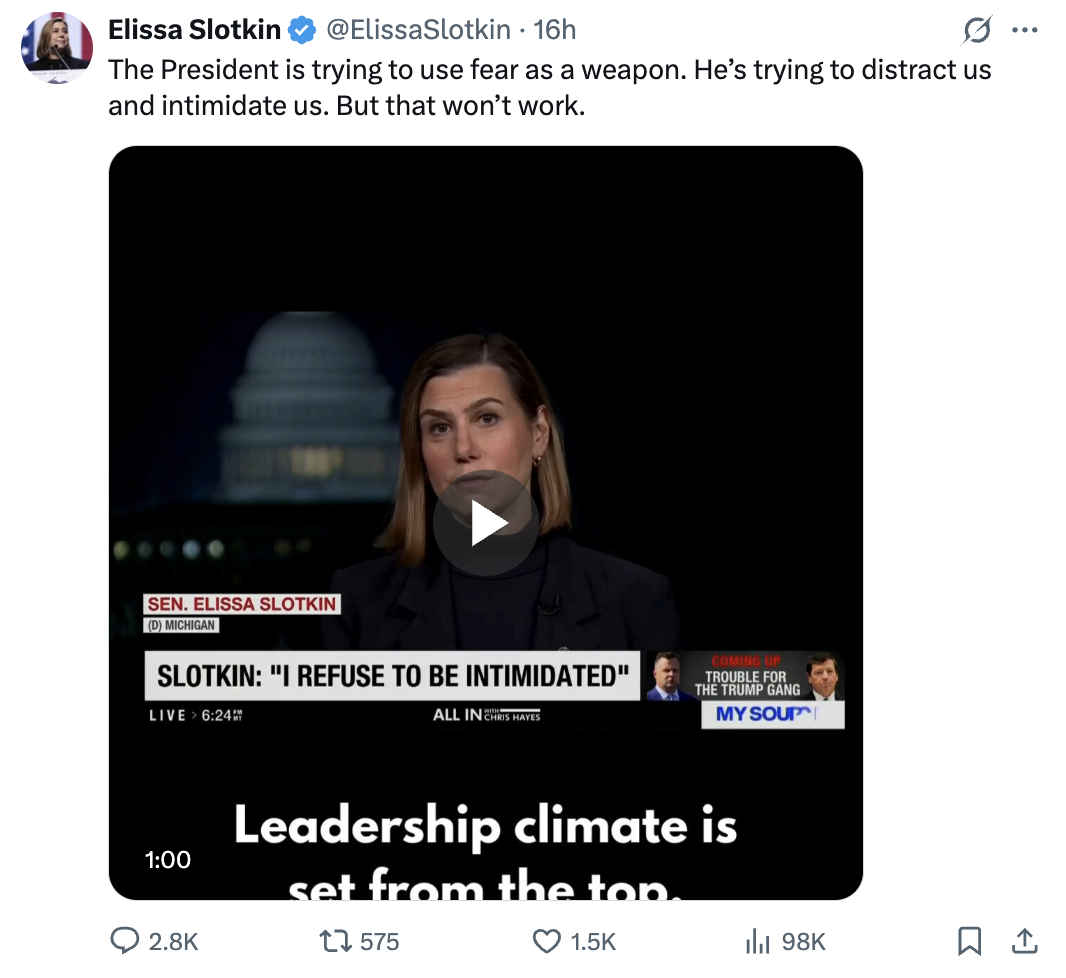Open the share icon
Viewport: 1066px width, 978px height.
click(x=1025, y=941)
